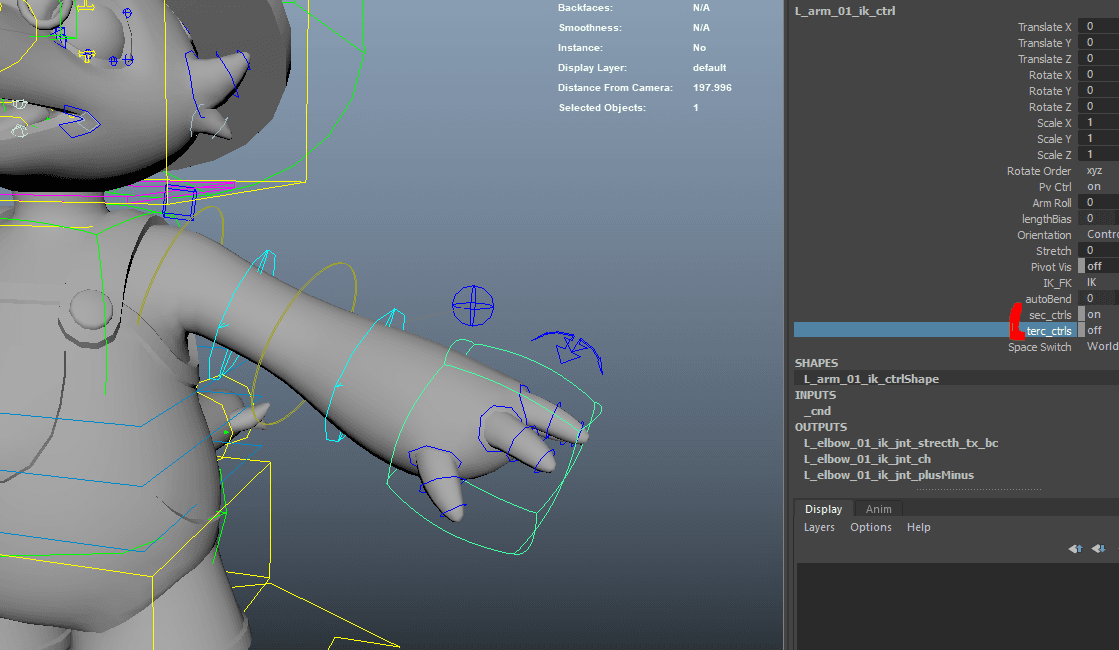Viewport: 1119px width, 650px height.
Task: Click the Stretch value field
Action: coord(1098,250)
